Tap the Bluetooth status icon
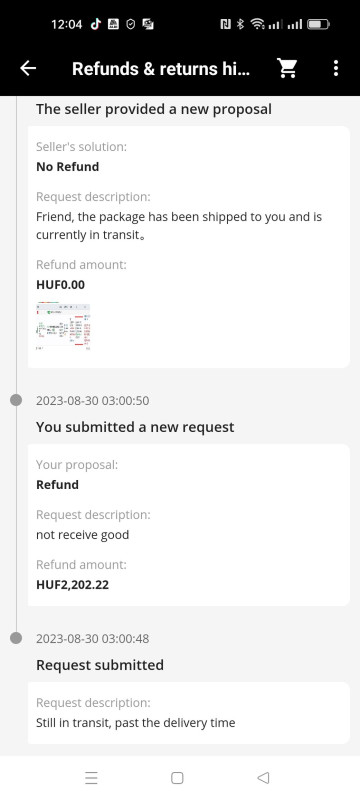 [241, 24]
